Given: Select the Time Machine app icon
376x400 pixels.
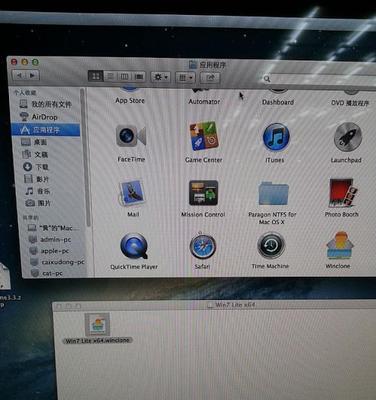Looking at the screenshot, I should (271, 246).
